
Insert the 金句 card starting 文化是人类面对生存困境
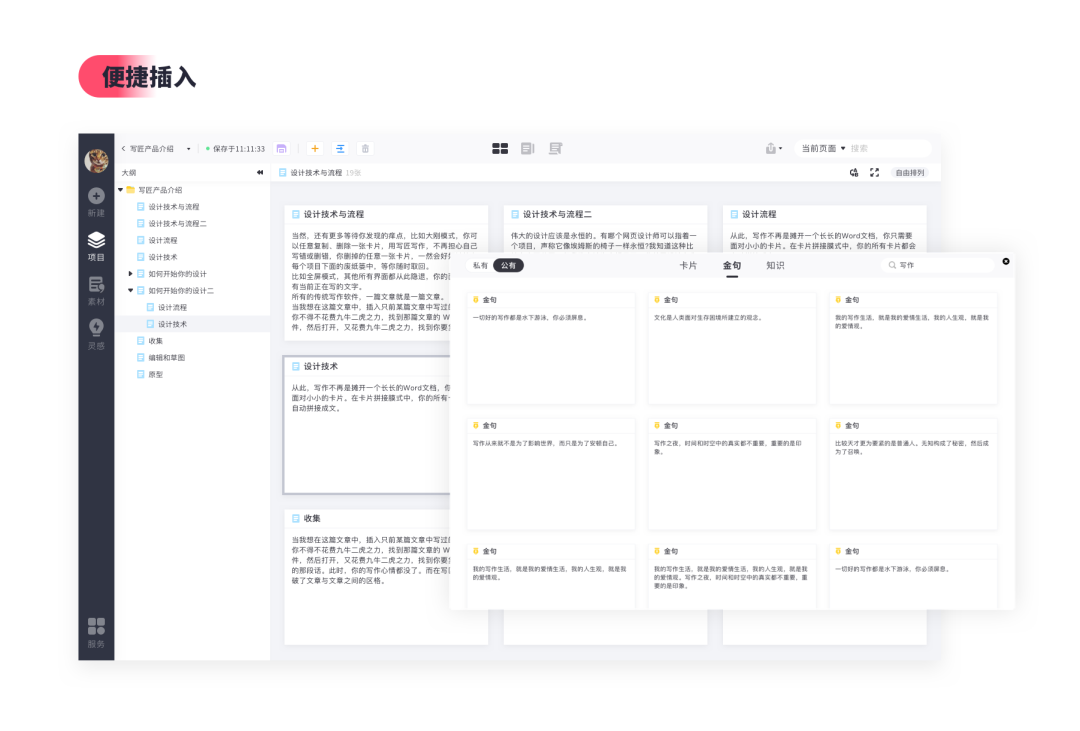point(731,348)
